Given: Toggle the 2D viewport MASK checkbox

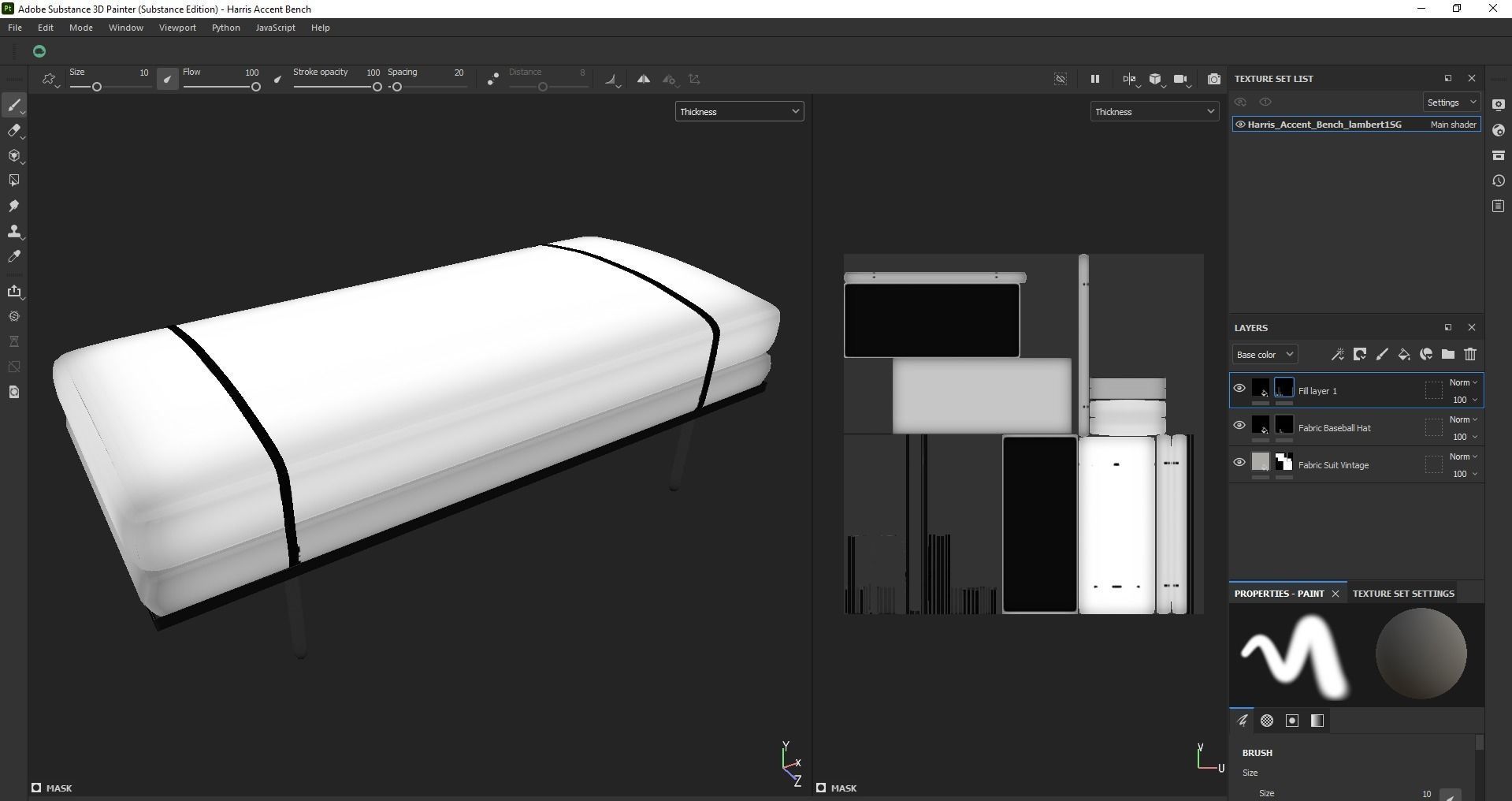Looking at the screenshot, I should 821,788.
